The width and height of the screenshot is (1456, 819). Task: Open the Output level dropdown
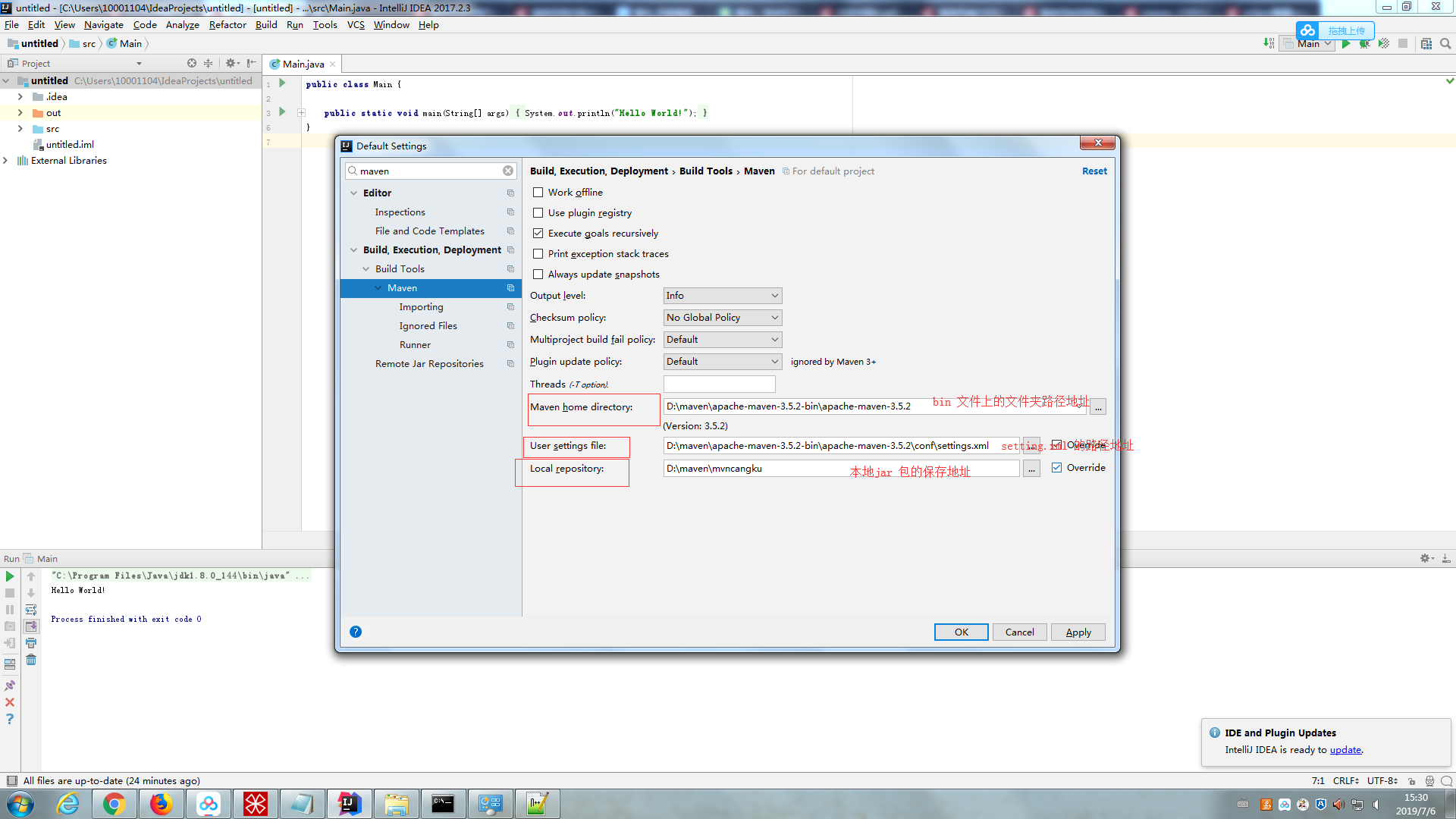722,296
